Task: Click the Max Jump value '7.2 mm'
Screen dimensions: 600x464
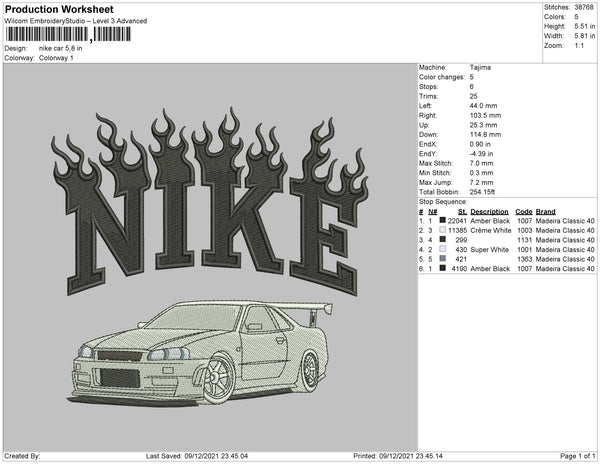Action: (481, 182)
